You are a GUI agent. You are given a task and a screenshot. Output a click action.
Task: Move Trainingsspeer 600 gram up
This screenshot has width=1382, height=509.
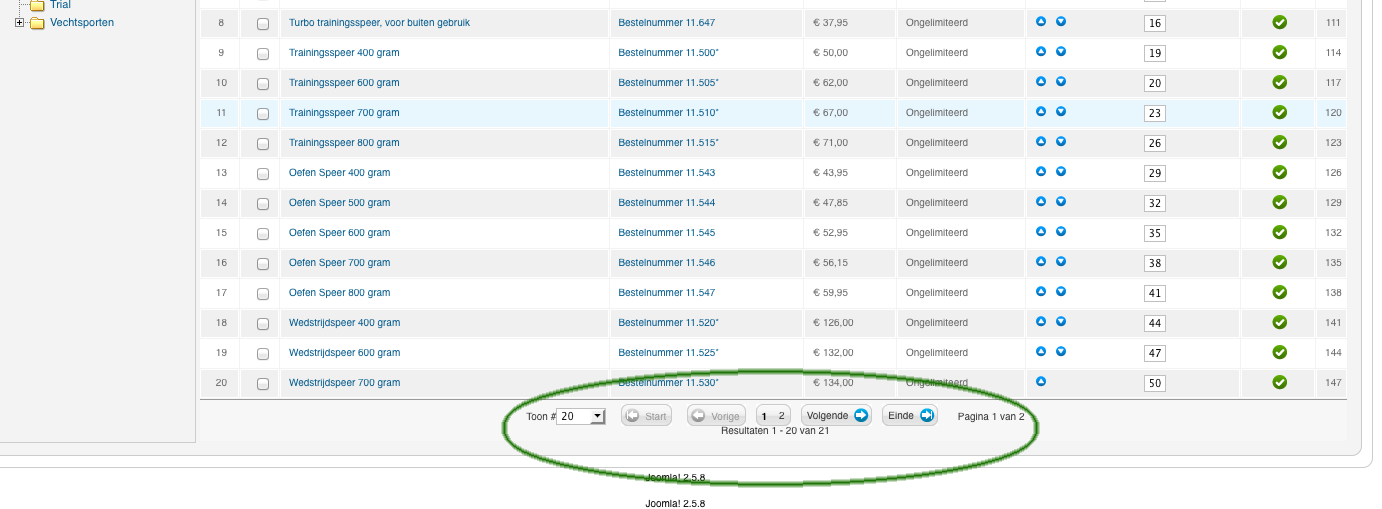1040,81
